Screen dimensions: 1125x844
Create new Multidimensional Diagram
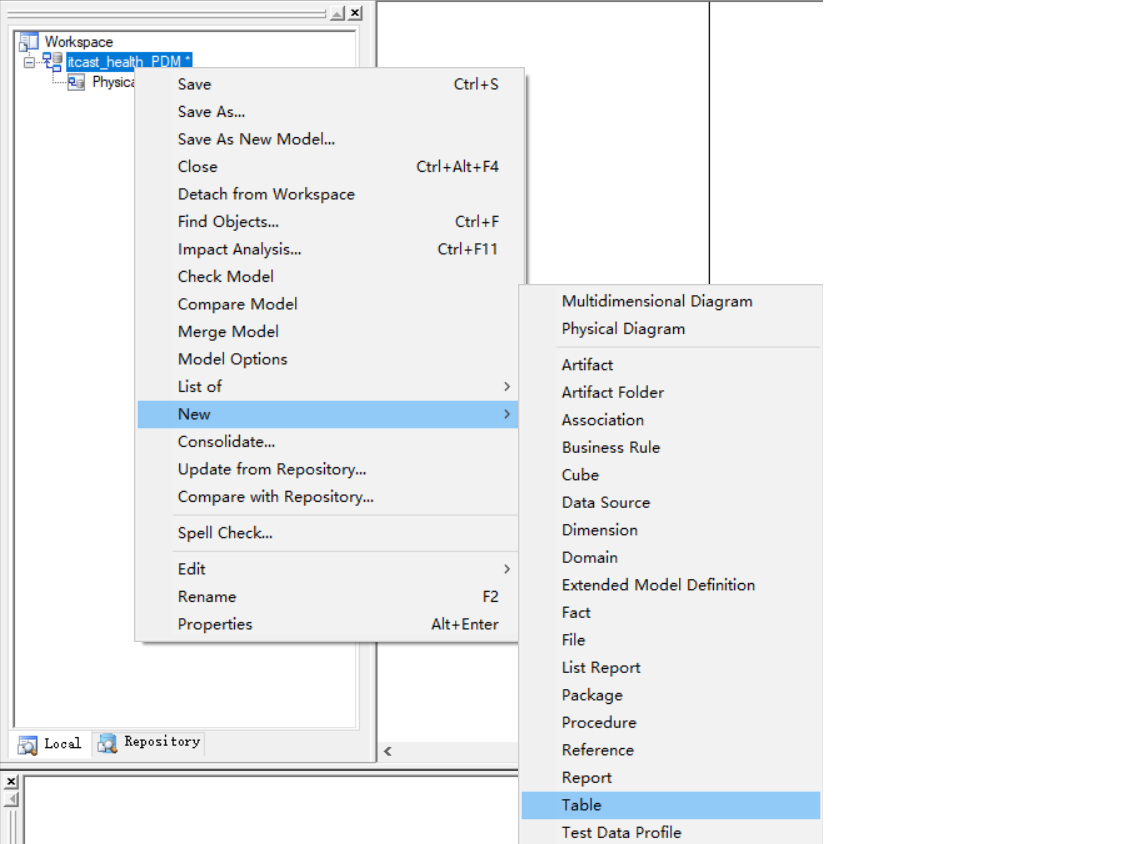click(x=671, y=301)
